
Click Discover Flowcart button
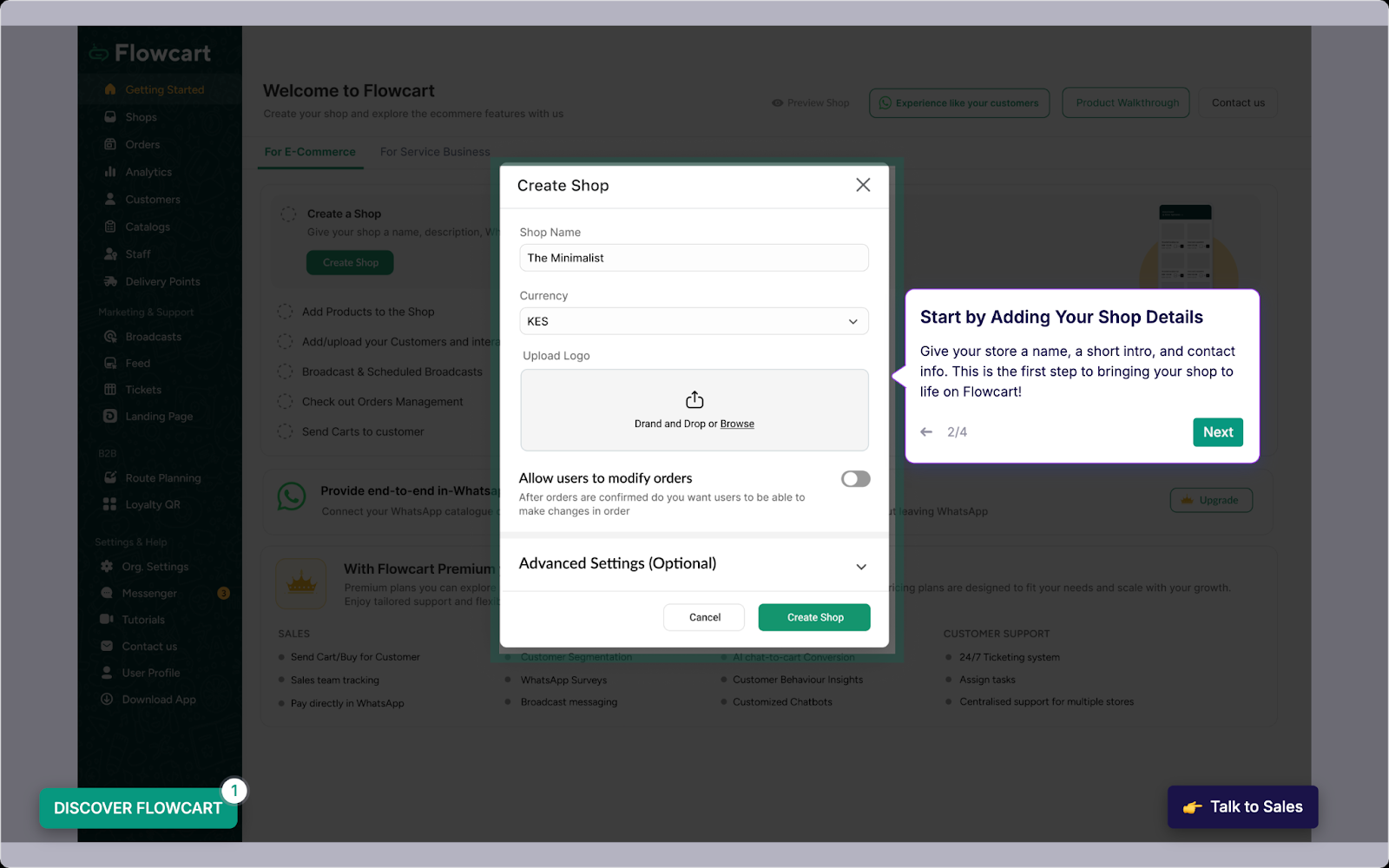coord(138,808)
